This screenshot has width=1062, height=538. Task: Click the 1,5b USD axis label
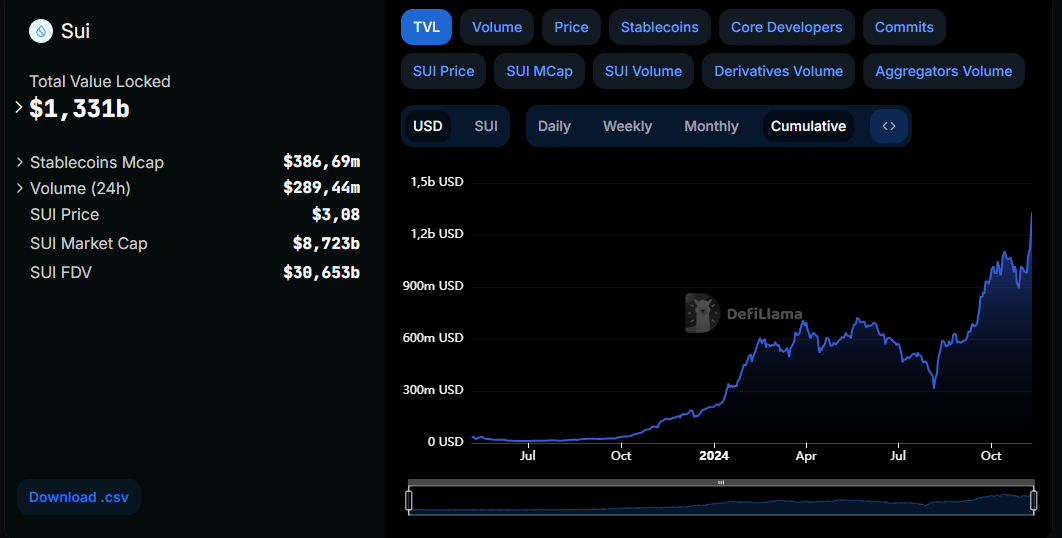click(437, 182)
